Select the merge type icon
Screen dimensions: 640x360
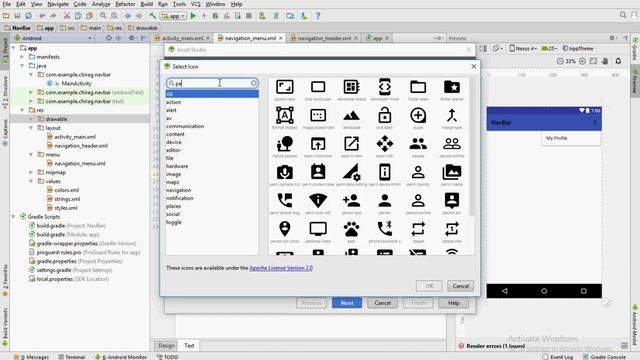(x=451, y=116)
